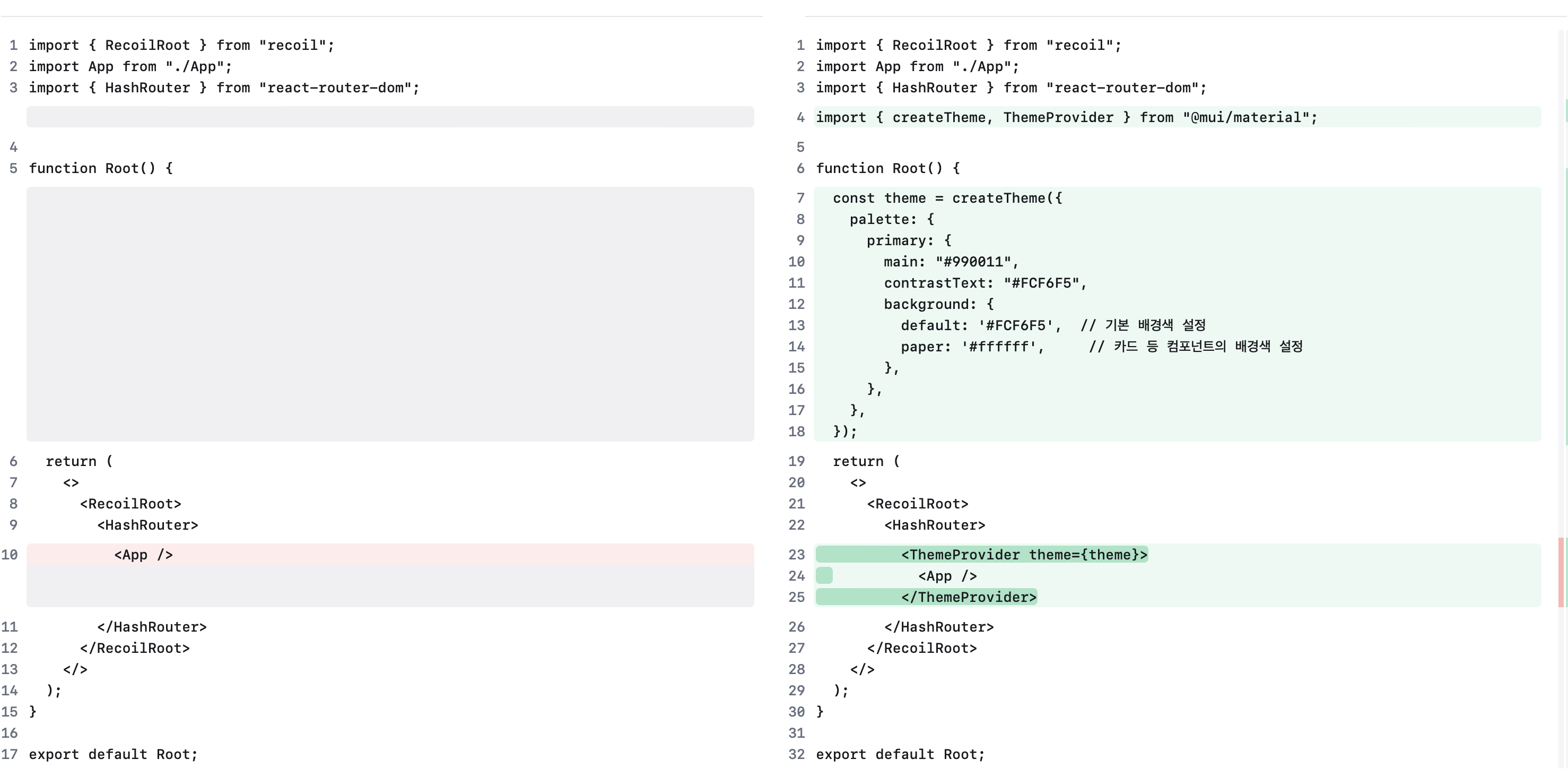The height and width of the screenshot is (776, 1568).
Task: Click function Root() line in left pane
Action: [100, 168]
